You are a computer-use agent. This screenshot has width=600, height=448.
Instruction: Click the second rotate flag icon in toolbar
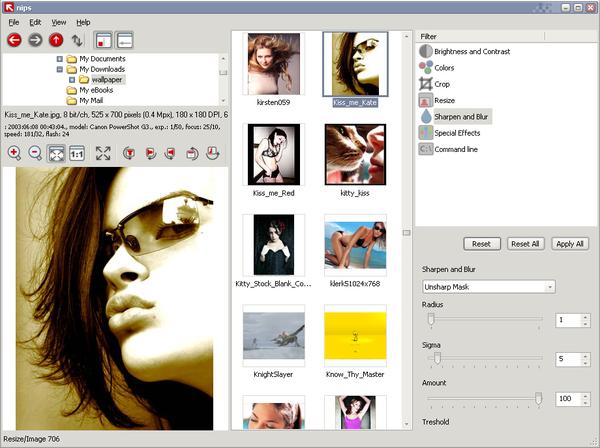pos(150,153)
